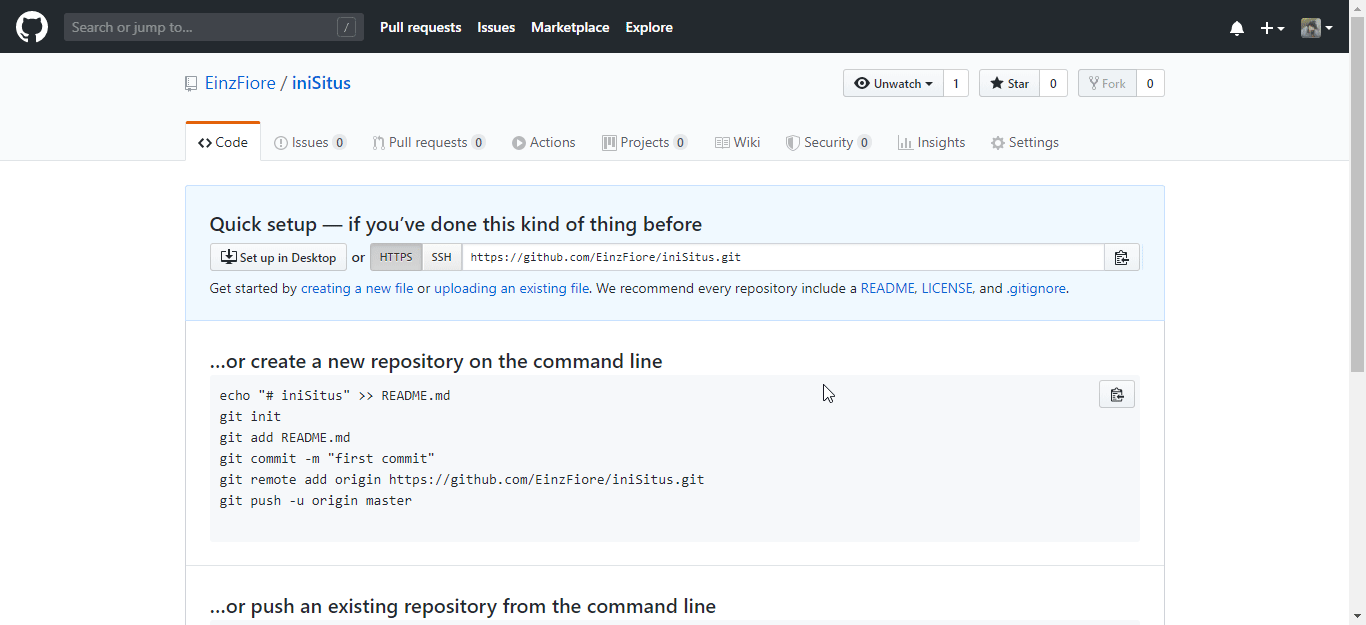
Task: Expand the plus create-new menu
Action: tap(1272, 28)
